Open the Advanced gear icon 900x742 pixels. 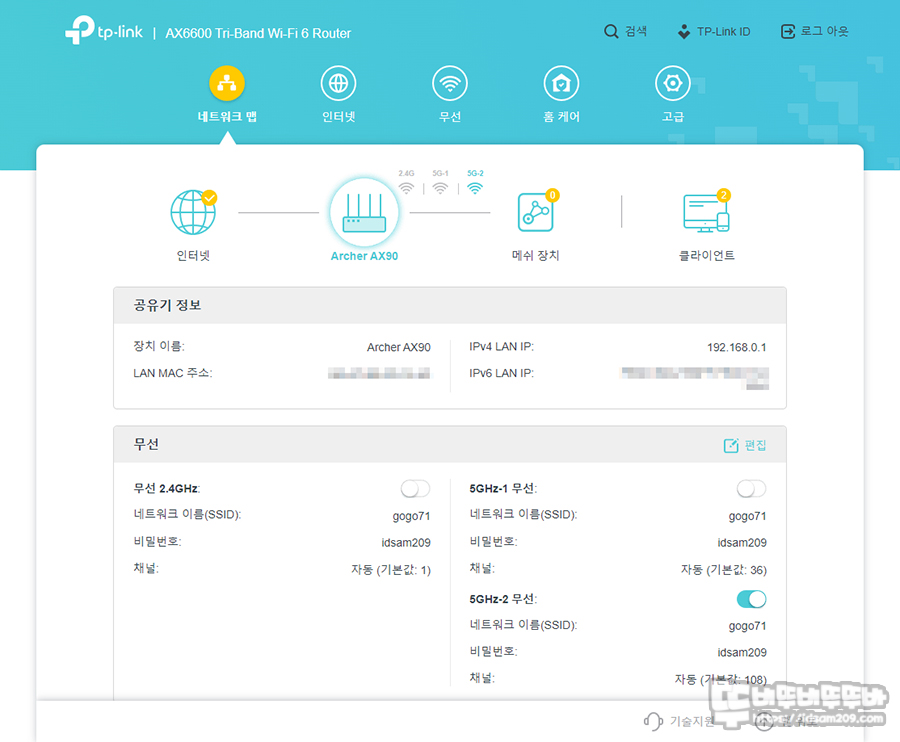pyautogui.click(x=672, y=83)
